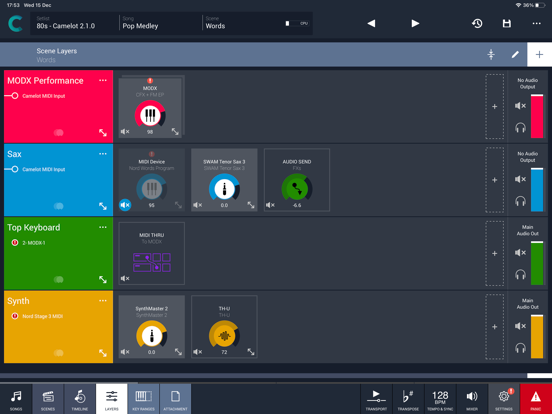
Task: Expand the MODX module view
Action: (x=175, y=132)
